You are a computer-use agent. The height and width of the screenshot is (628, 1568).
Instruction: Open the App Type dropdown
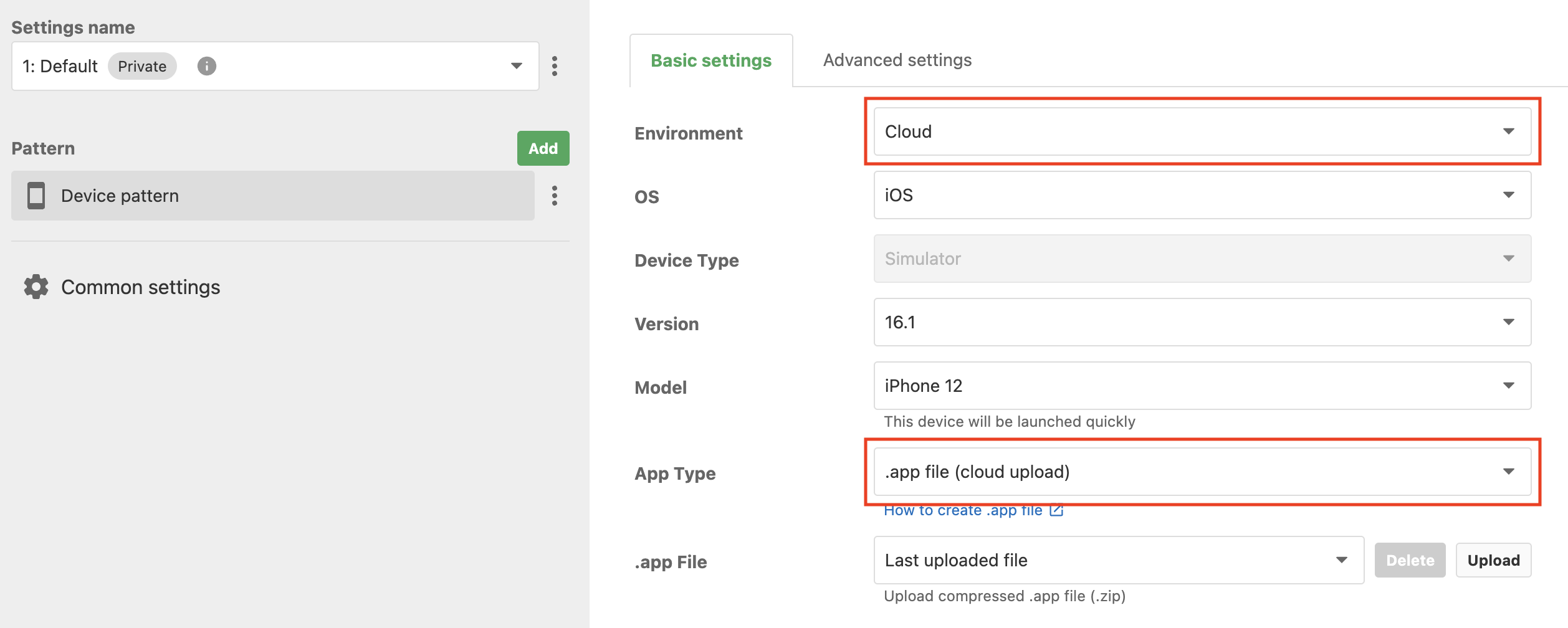click(x=1202, y=472)
